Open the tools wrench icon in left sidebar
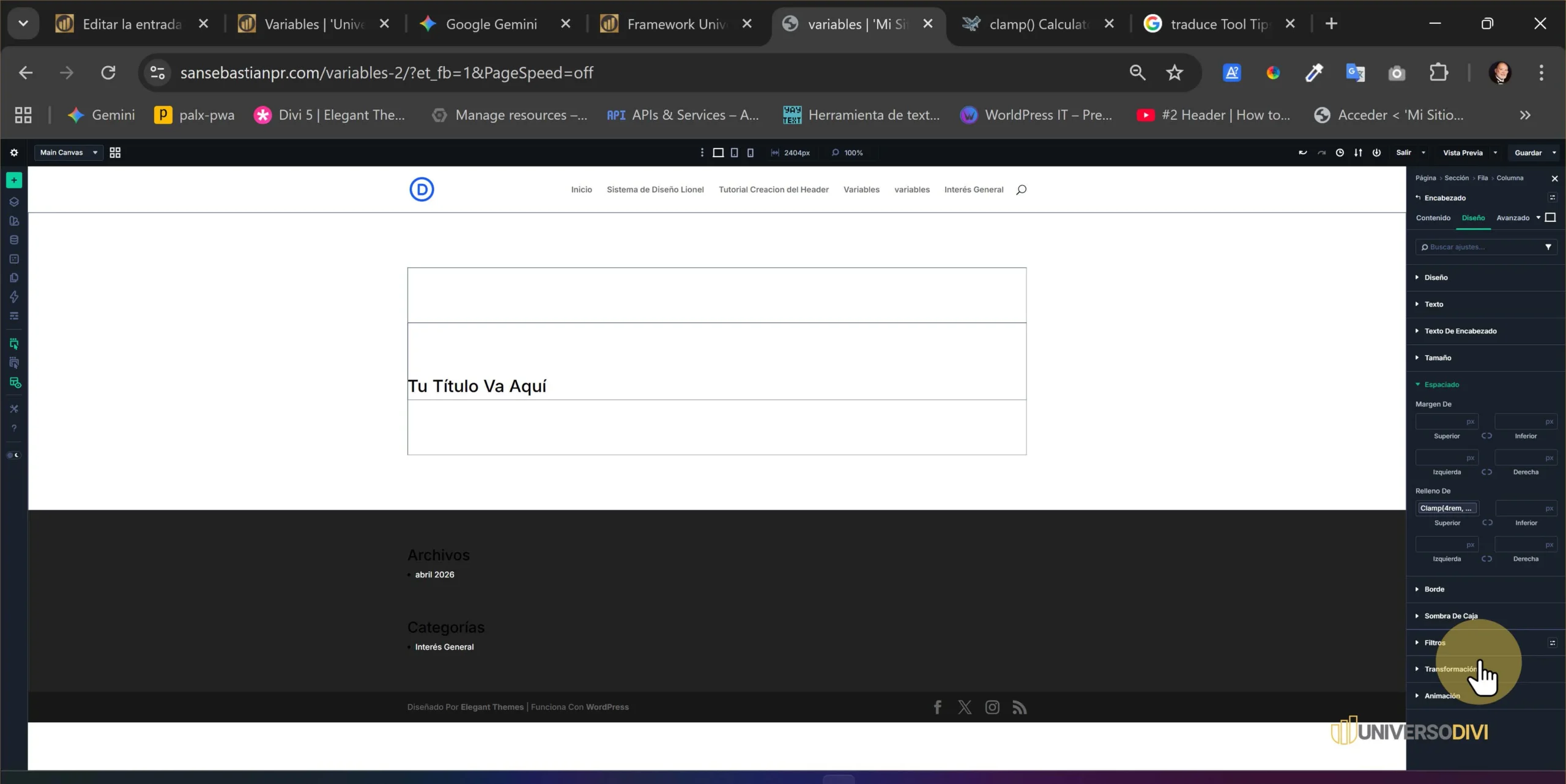The height and width of the screenshot is (784, 1566). click(14, 409)
